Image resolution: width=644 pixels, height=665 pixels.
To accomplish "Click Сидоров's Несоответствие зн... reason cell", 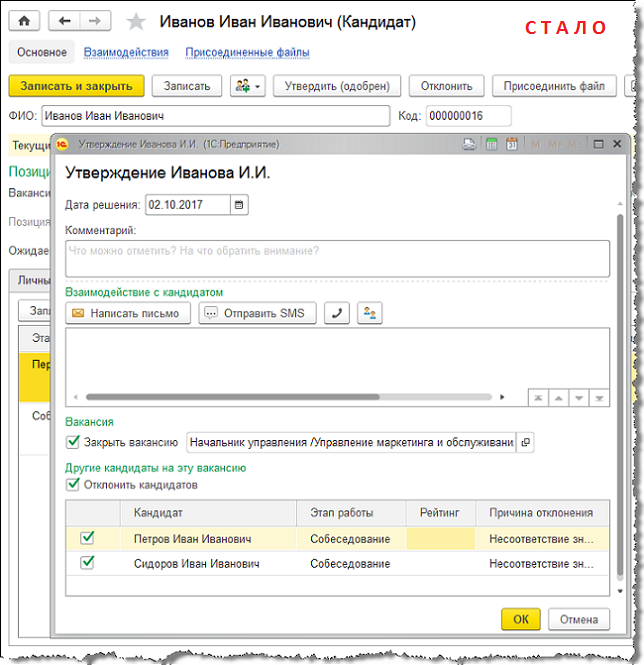I will (542, 564).
